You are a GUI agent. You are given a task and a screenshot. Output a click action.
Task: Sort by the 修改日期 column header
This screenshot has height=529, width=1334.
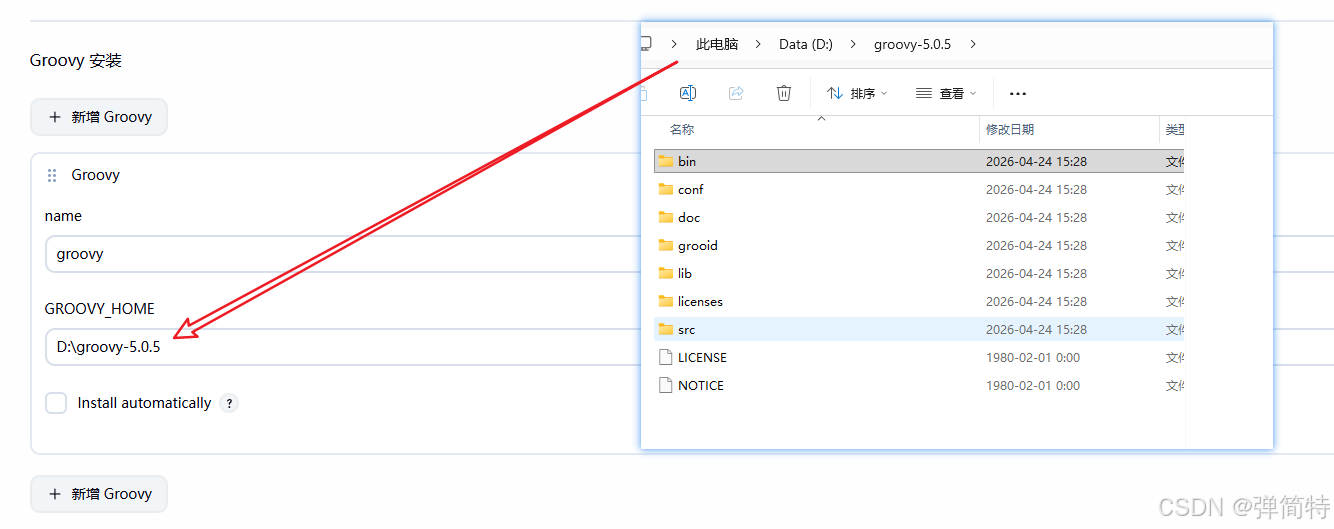pyautogui.click(x=1010, y=130)
